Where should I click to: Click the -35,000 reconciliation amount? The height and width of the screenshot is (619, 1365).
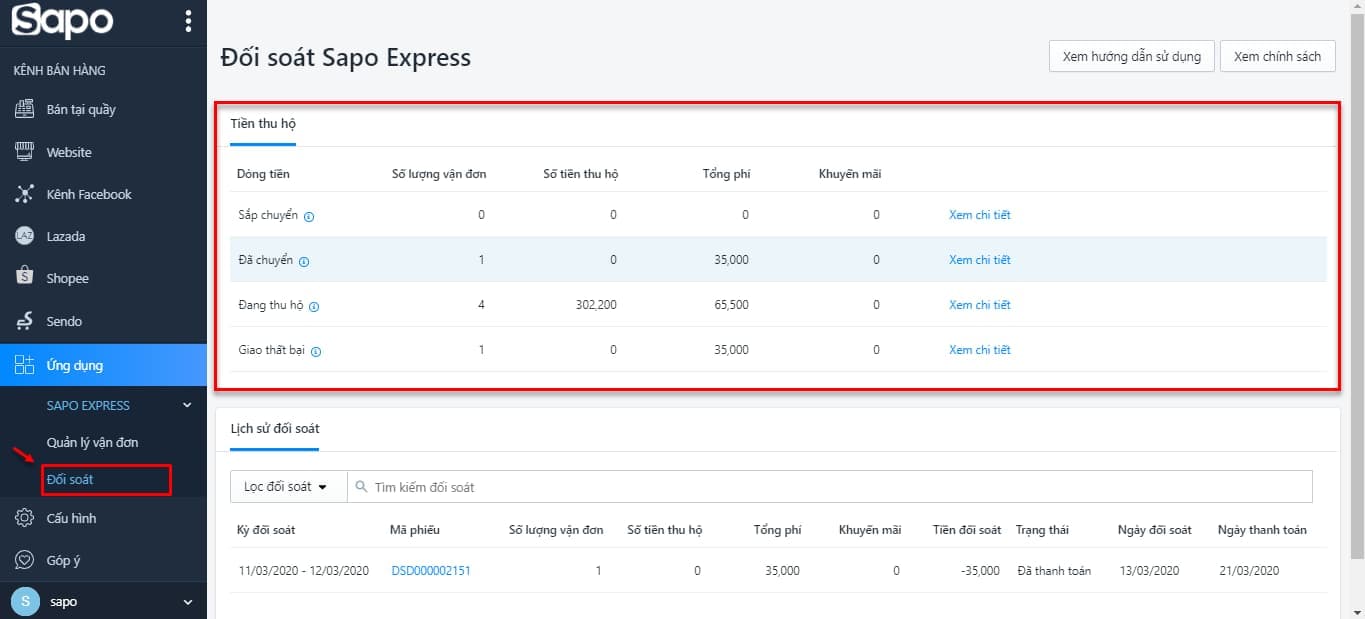coord(980,571)
